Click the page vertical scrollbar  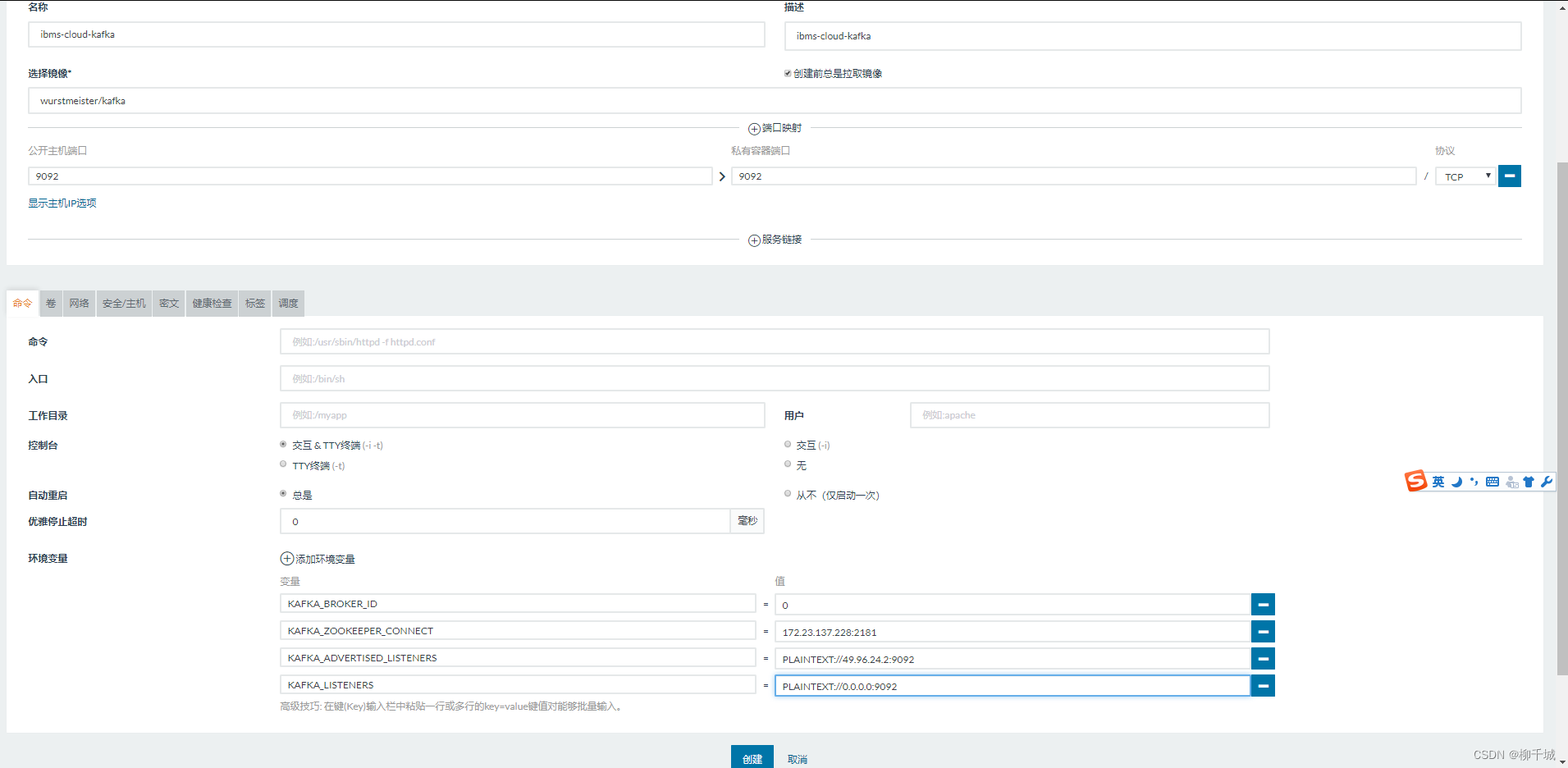[x=1561, y=418]
